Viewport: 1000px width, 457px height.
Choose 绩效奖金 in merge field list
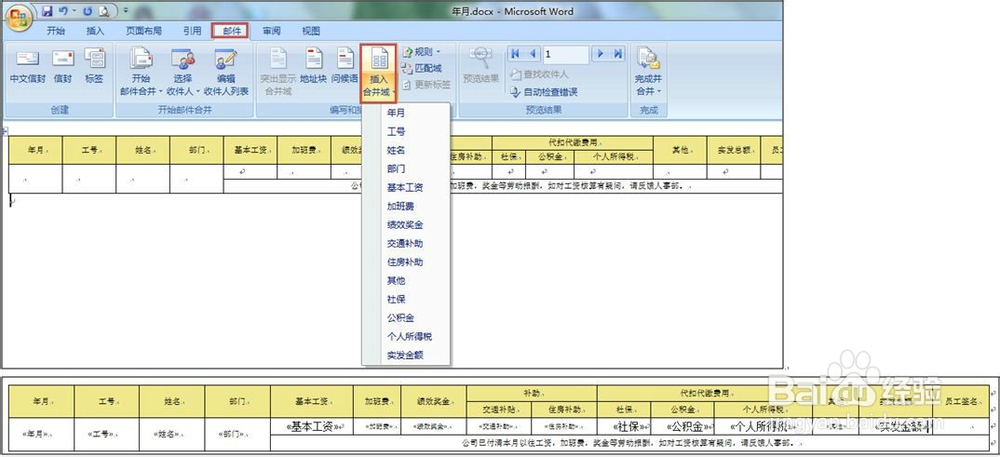point(405,225)
